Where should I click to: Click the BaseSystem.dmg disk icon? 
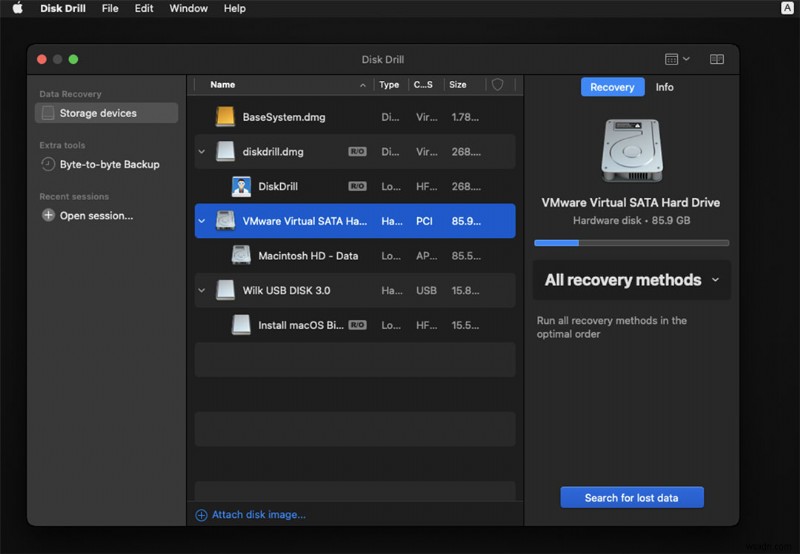[x=226, y=117]
